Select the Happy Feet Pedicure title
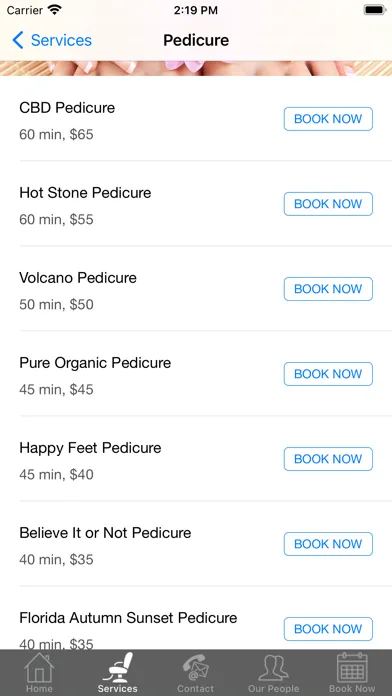This screenshot has width=392, height=696. (x=90, y=448)
